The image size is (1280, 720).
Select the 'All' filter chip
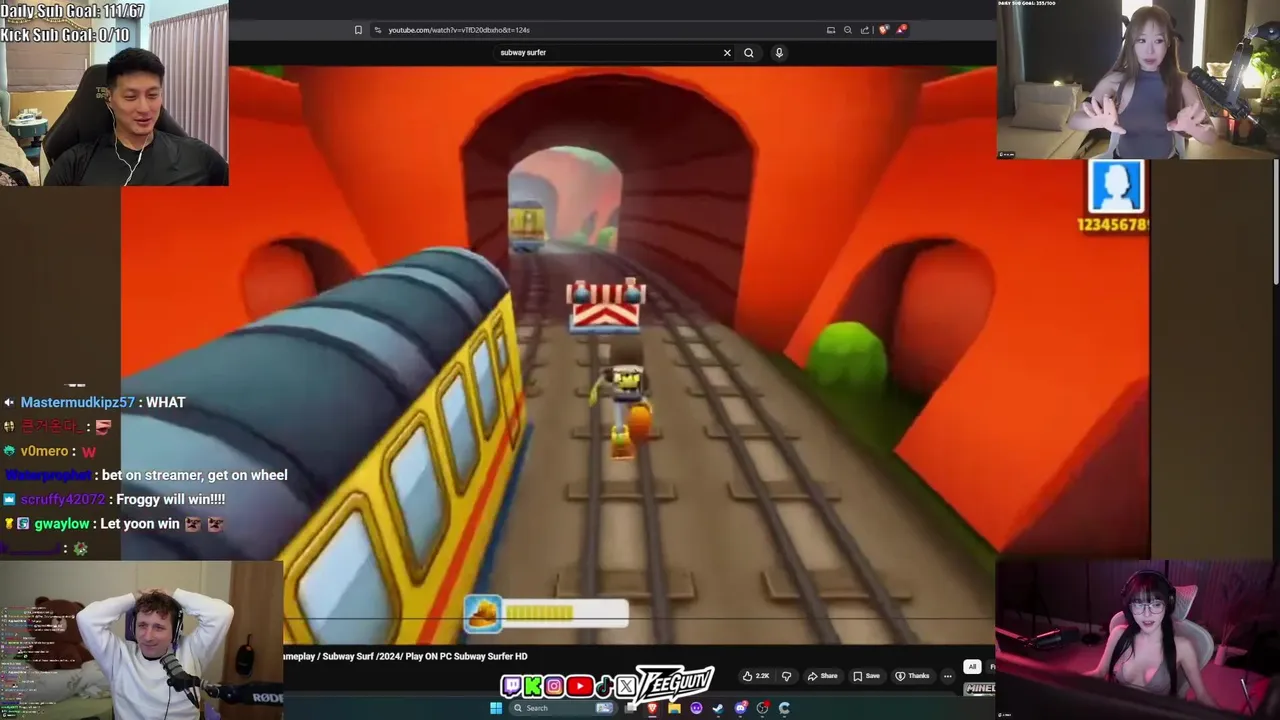tap(972, 666)
